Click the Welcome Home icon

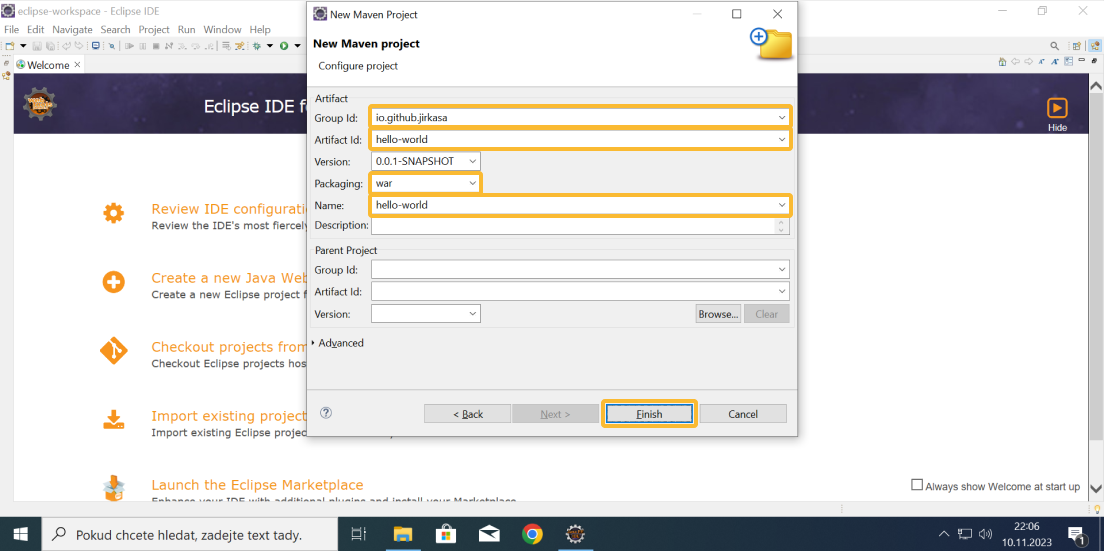pos(1003,61)
